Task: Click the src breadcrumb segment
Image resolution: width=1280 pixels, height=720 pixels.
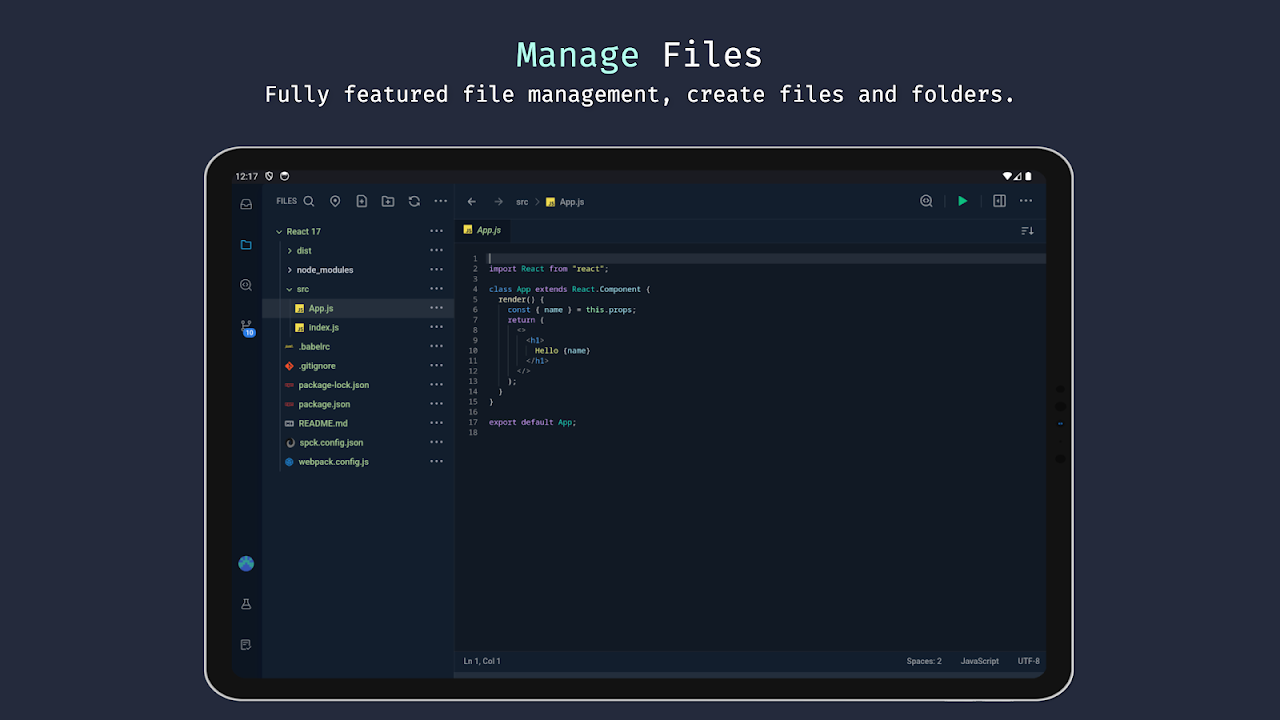Action: [522, 202]
